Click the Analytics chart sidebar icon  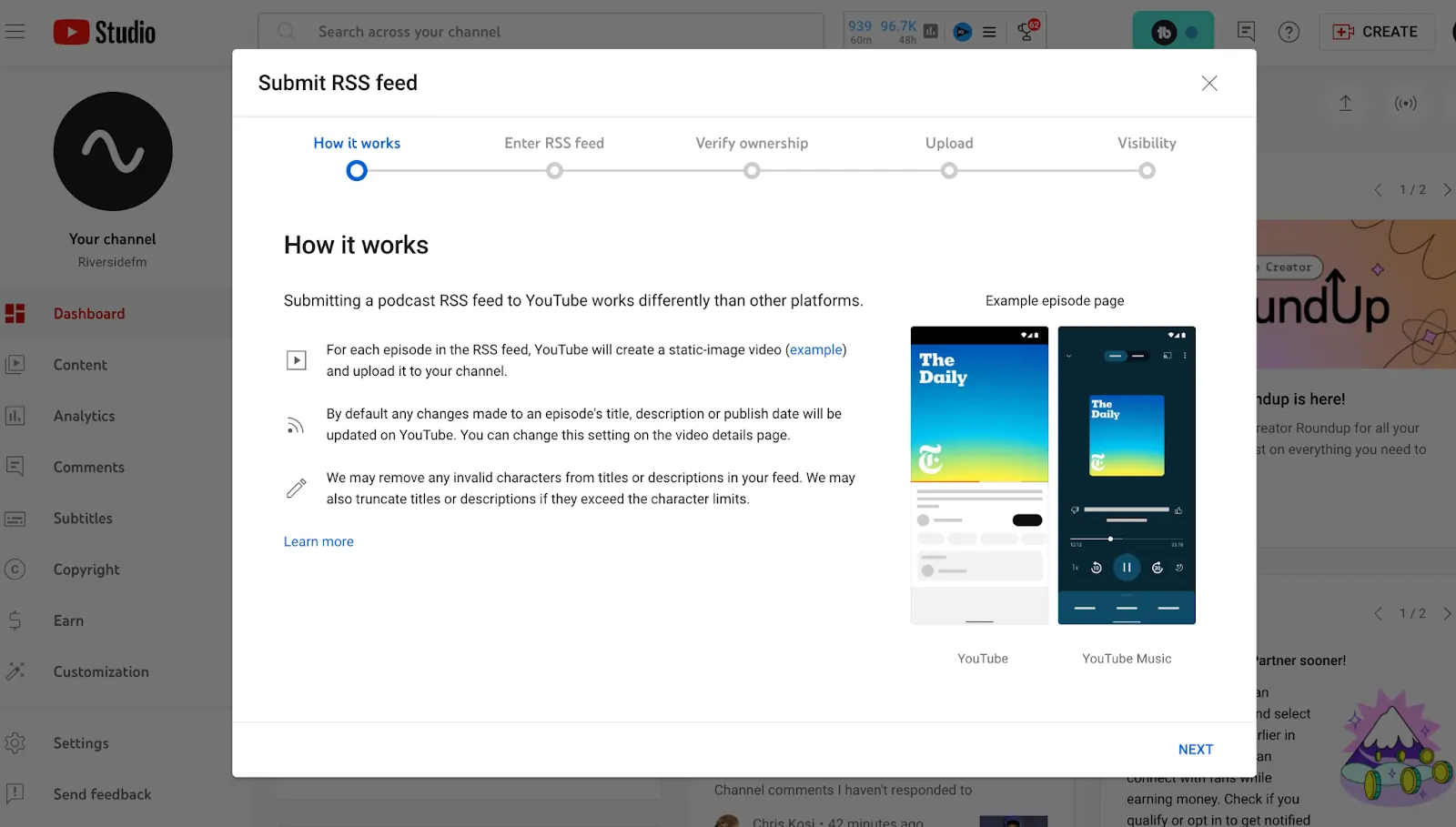15,416
